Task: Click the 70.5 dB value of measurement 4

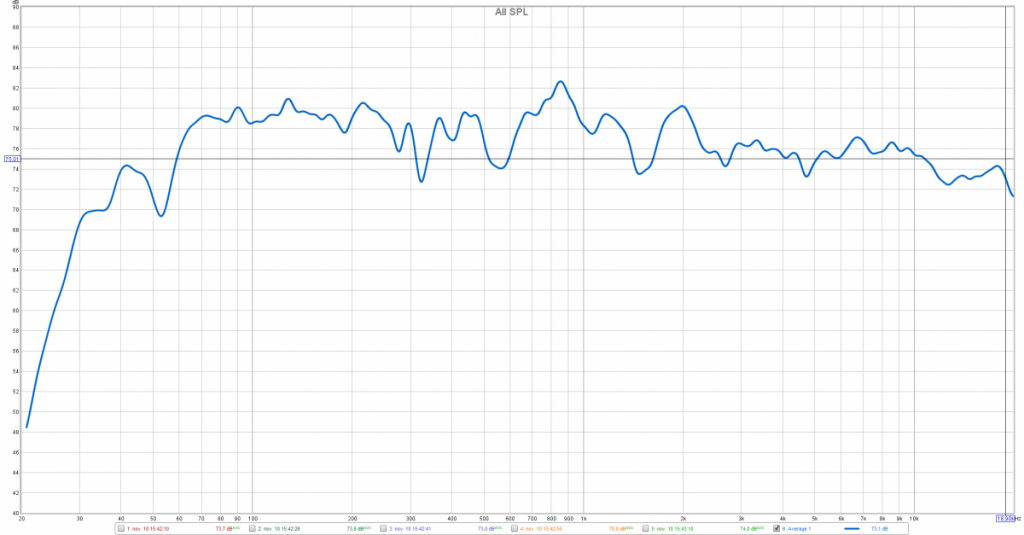Action: point(620,528)
